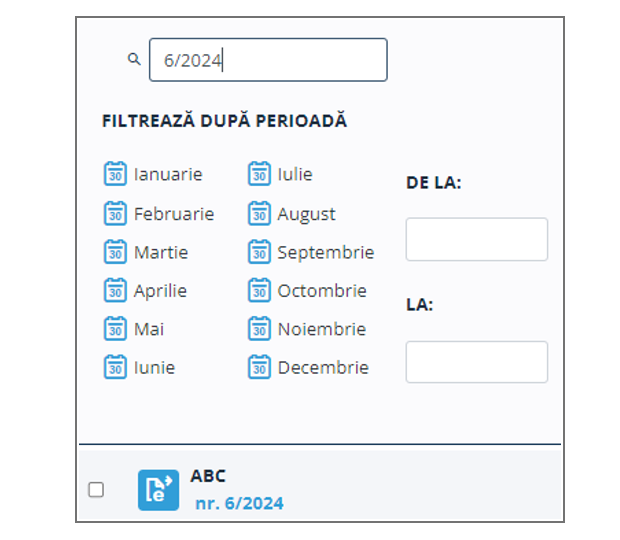Click the Ianuarie calendar icon
Image resolution: width=620 pixels, height=540 pixels.
click(x=115, y=174)
